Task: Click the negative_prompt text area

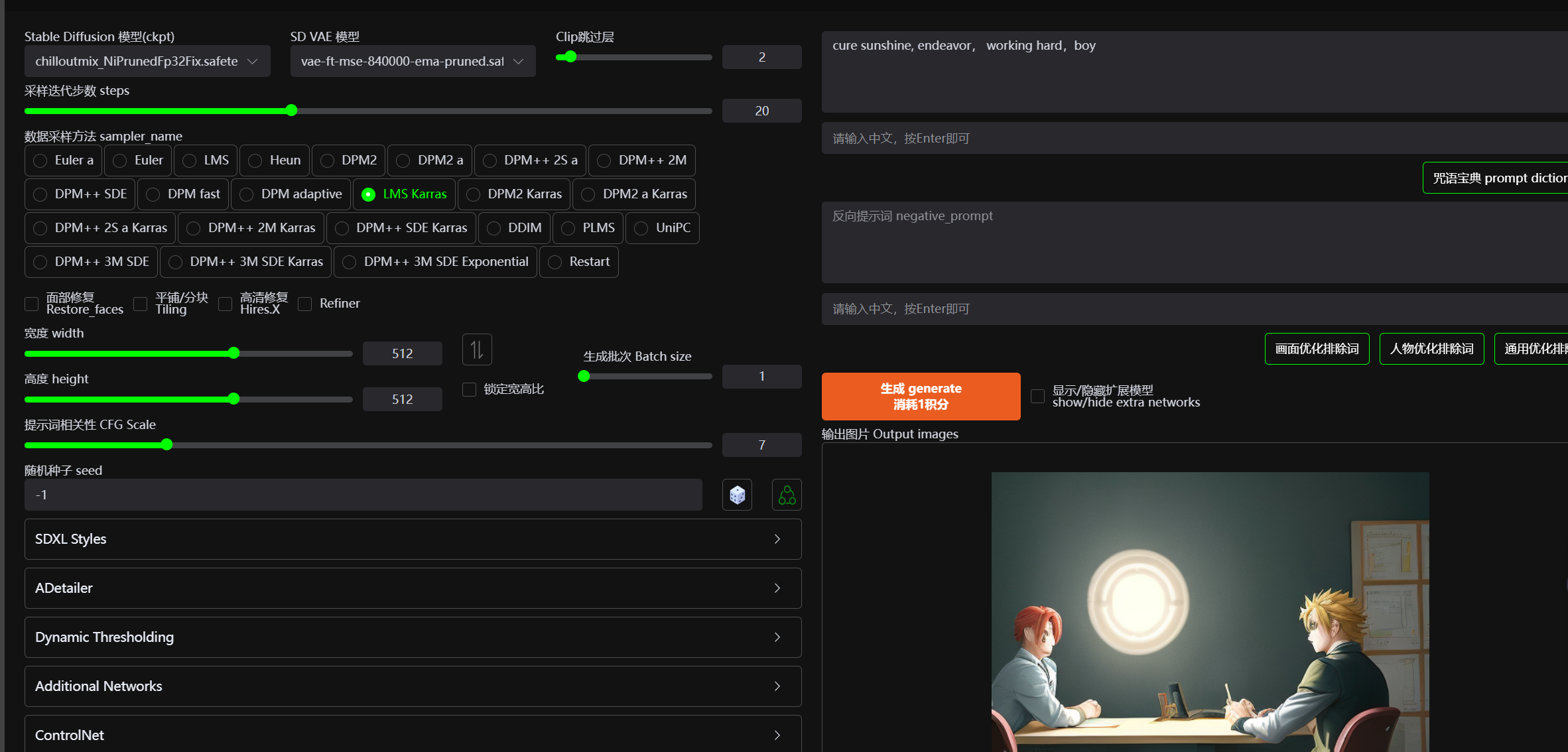Action: point(1195,242)
